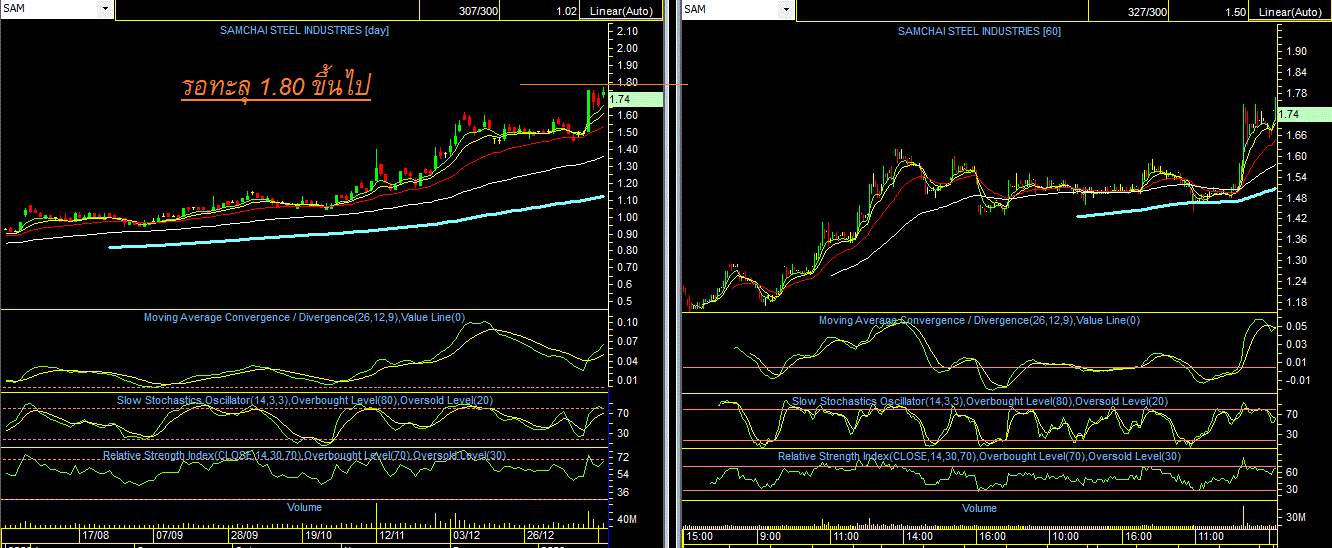Click the 15:00 time on right time axis
1332x548 pixels.
click(x=699, y=537)
